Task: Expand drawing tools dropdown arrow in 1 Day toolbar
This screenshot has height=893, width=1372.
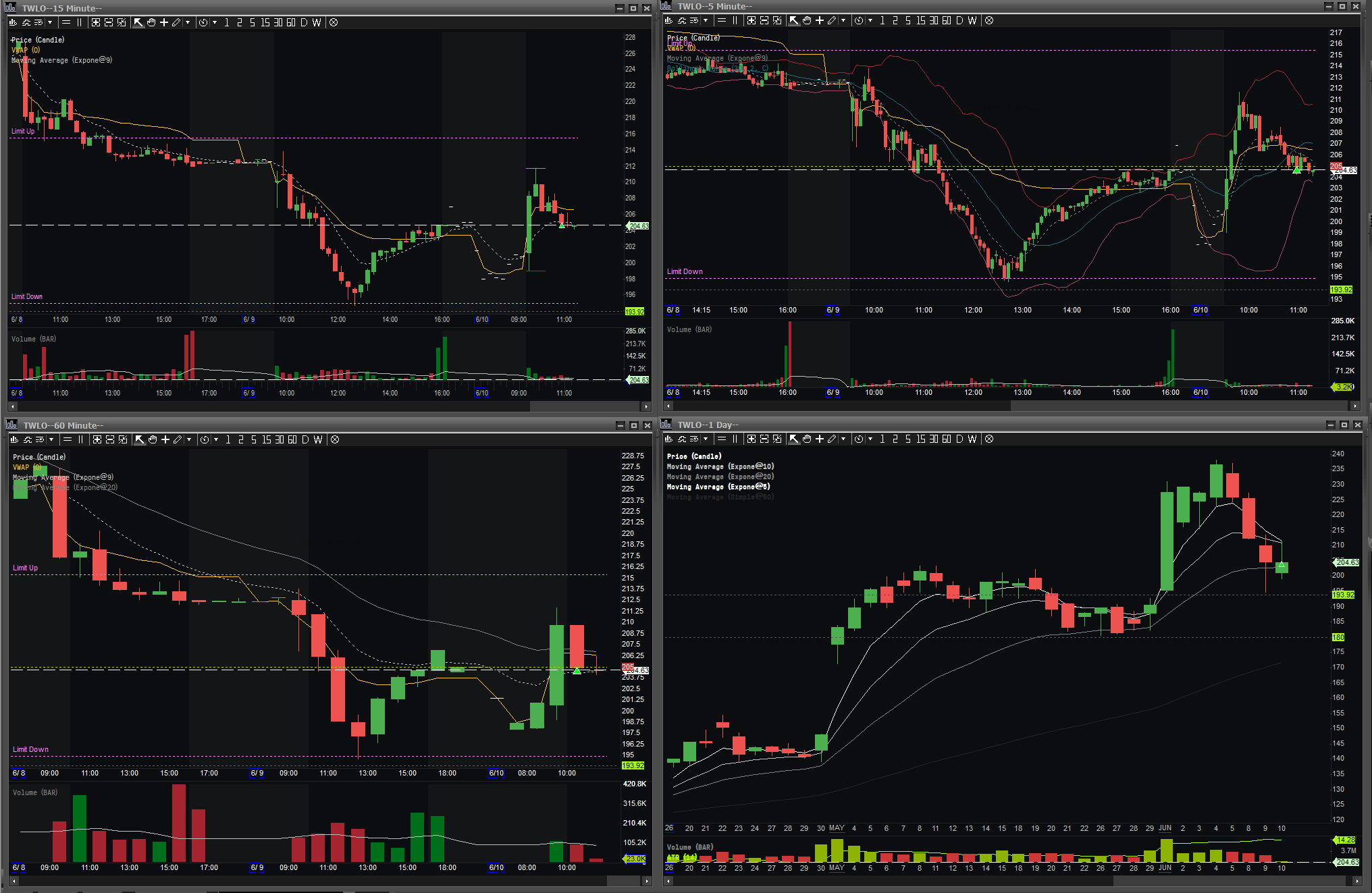Action: [843, 439]
